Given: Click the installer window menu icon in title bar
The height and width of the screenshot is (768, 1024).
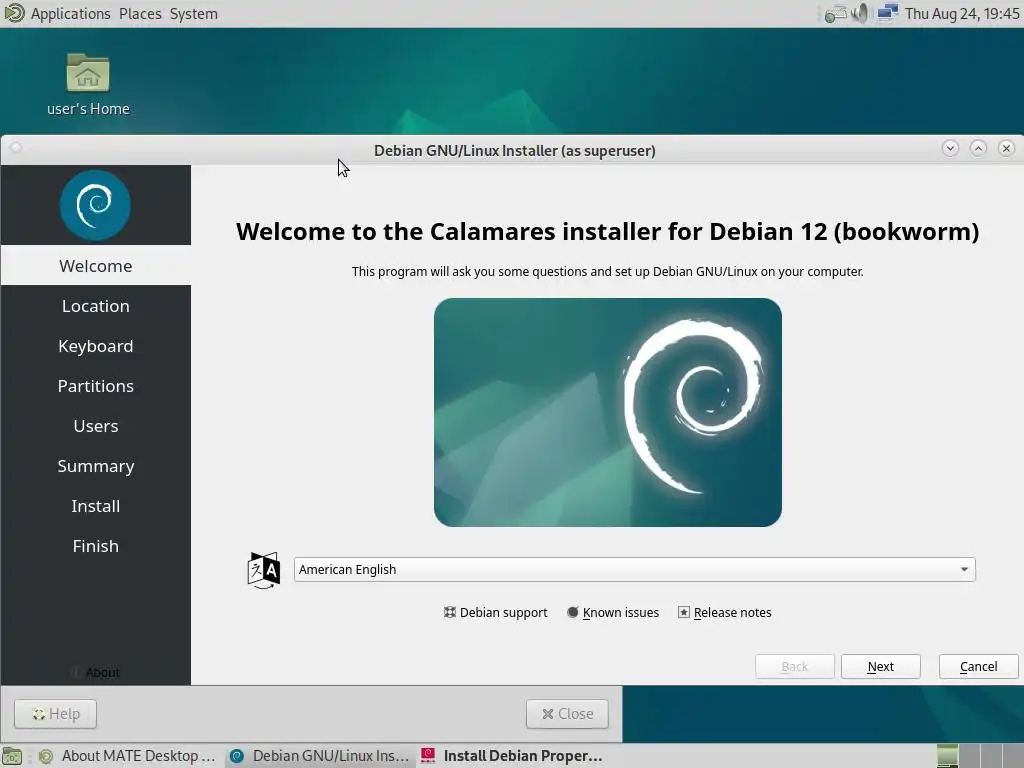Looking at the screenshot, I should click(16, 148).
